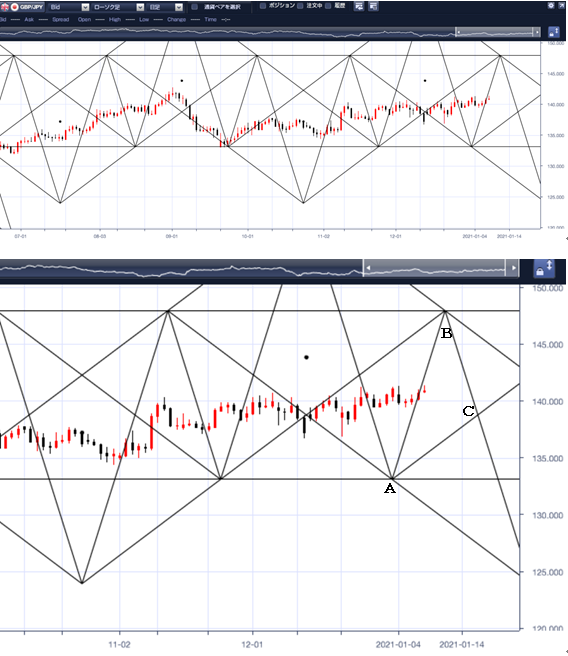Click the first chart tool icon after 履歴

point(359,6)
